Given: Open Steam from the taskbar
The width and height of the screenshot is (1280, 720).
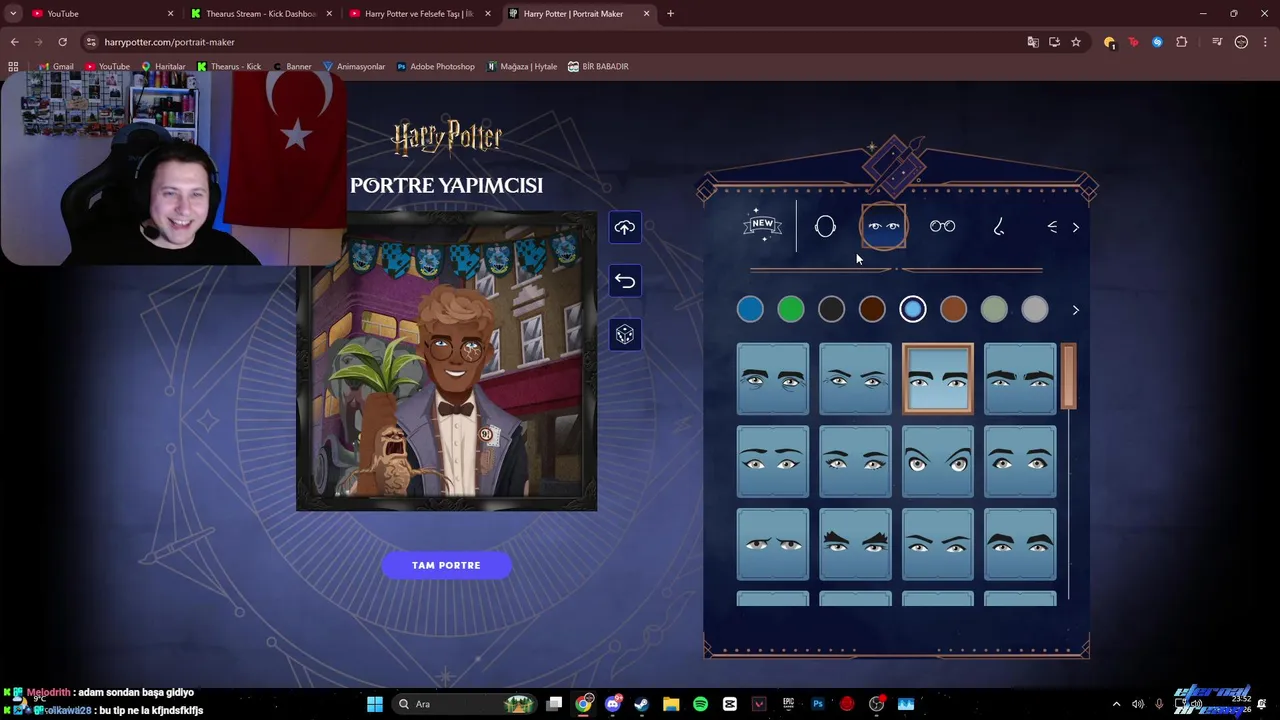Looking at the screenshot, I should coord(642,704).
